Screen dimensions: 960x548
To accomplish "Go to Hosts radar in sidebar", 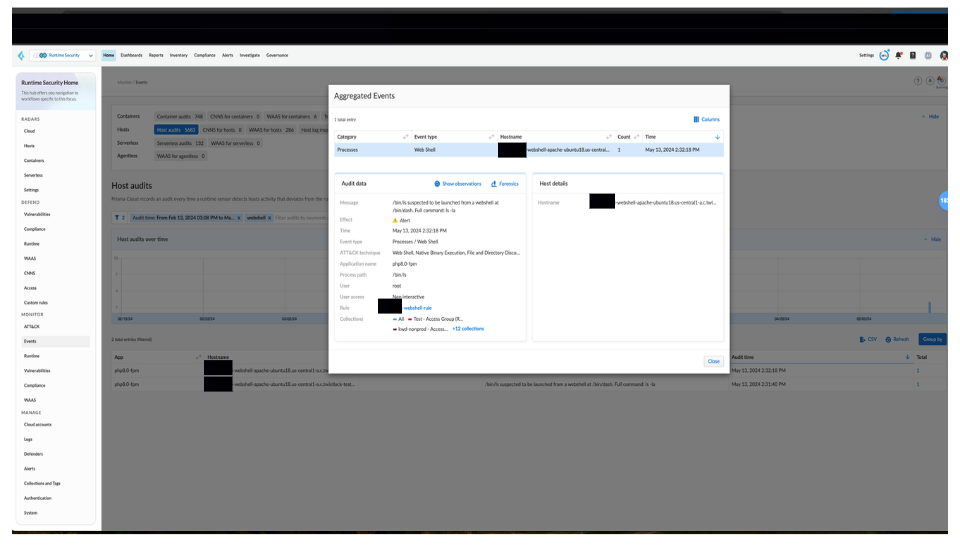I will coord(29,146).
